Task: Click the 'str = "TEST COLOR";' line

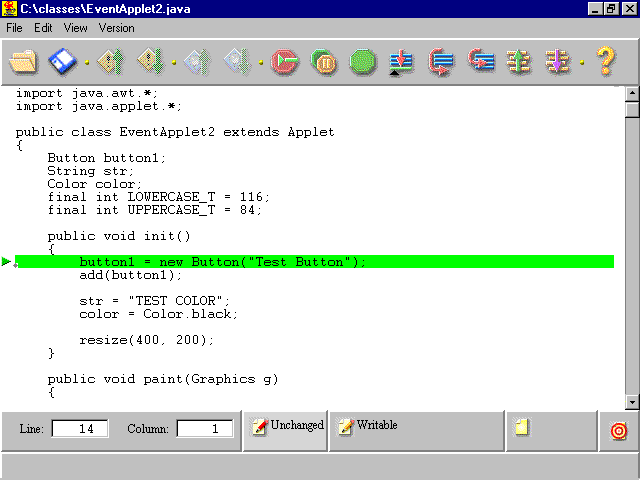Action: [155, 301]
